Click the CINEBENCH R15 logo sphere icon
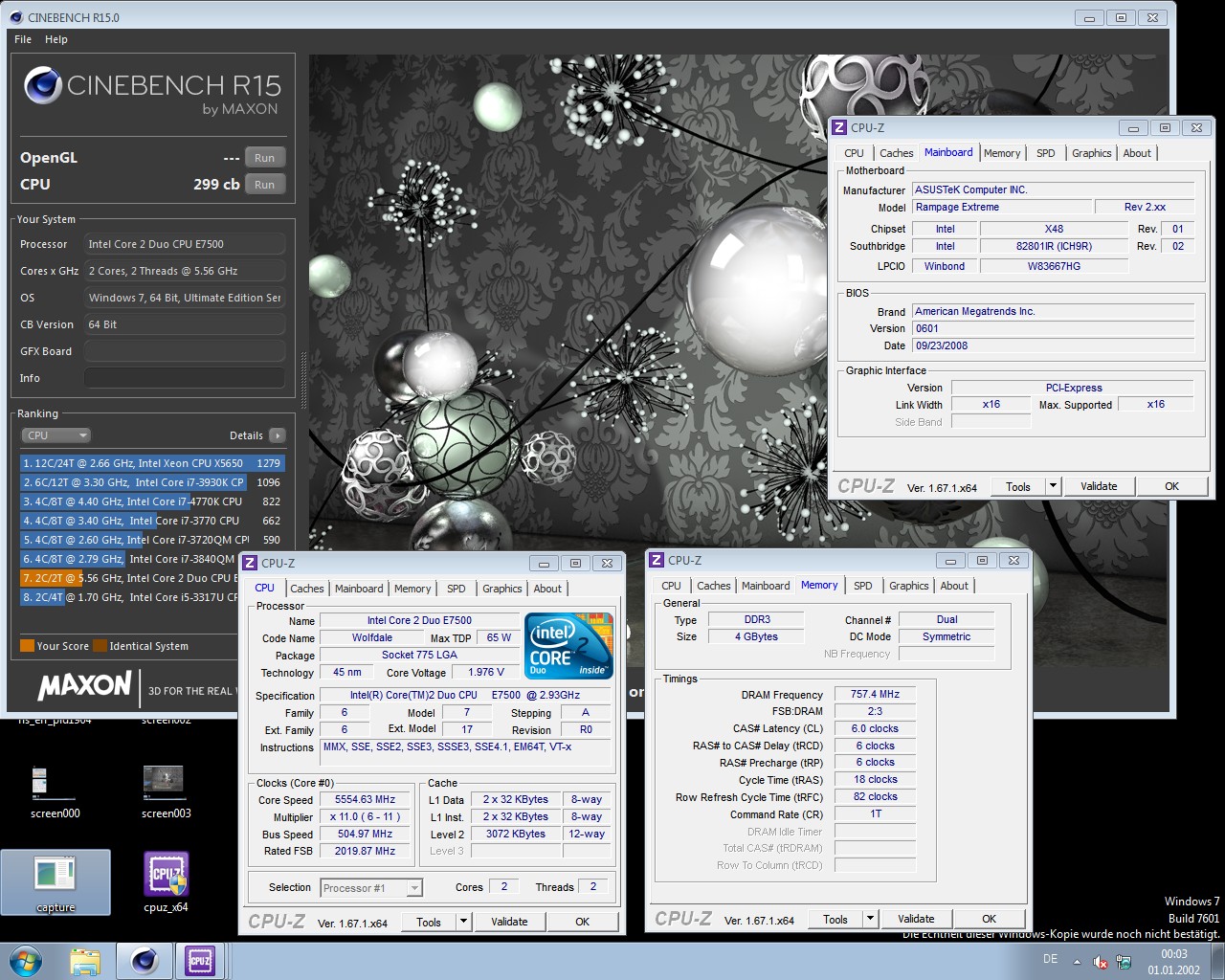Screen dimensions: 1225x980 43,85
